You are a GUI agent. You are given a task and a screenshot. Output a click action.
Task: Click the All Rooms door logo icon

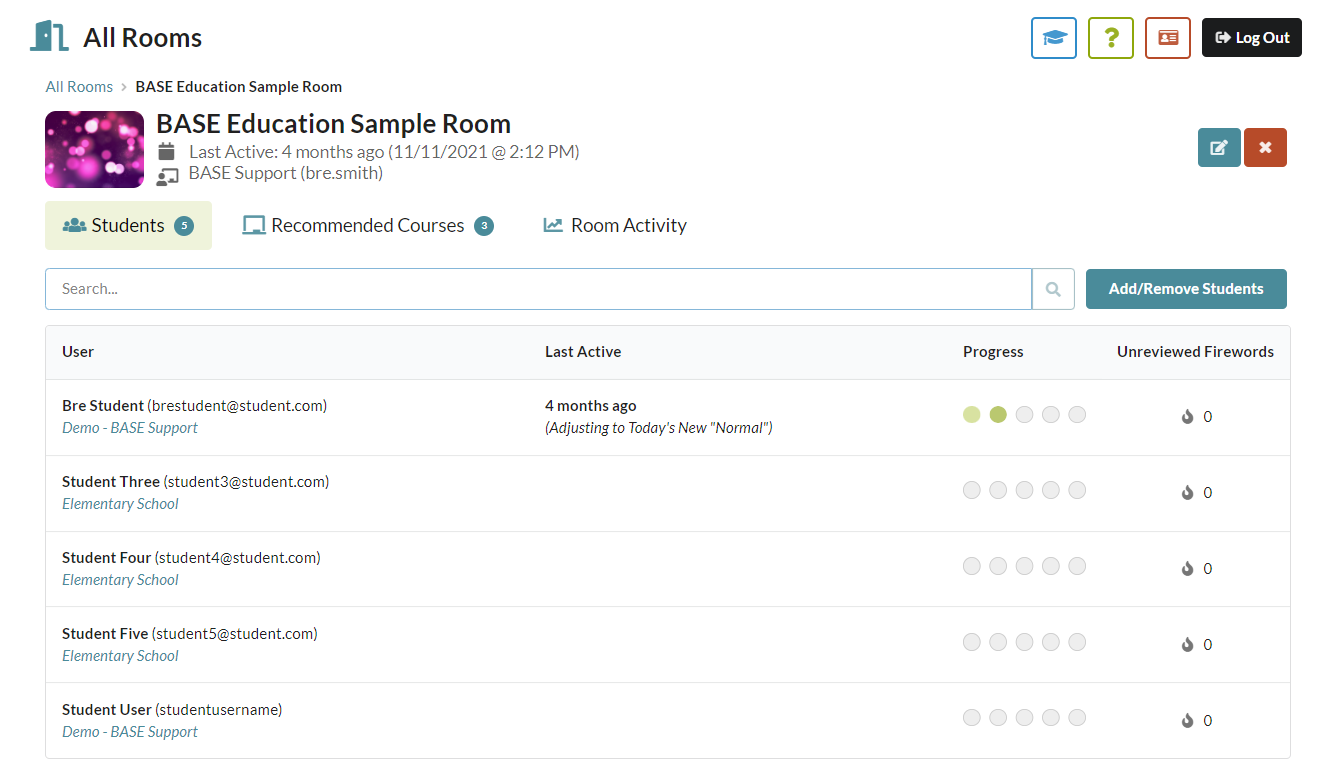[49, 37]
